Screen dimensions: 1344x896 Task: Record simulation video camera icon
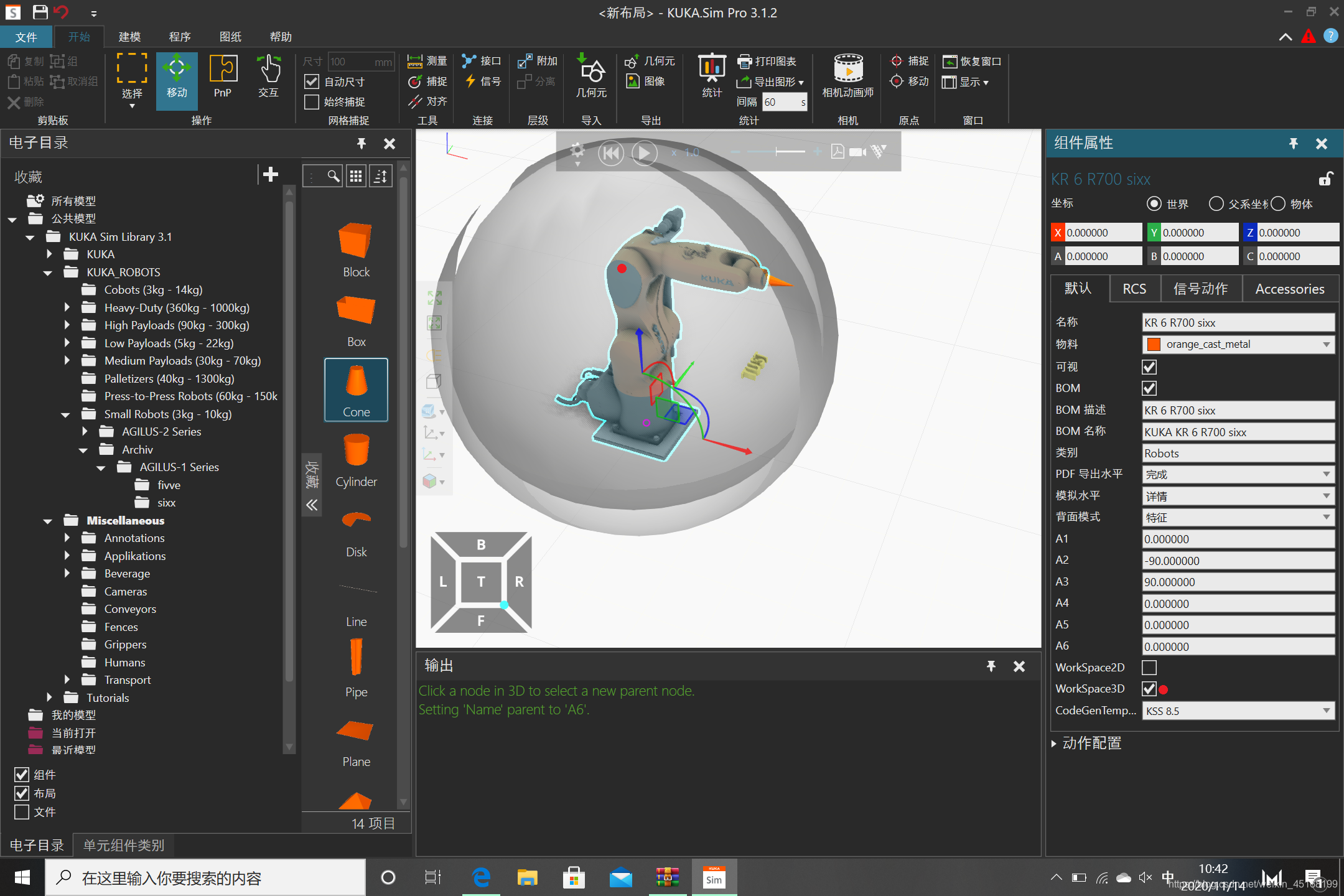857,151
